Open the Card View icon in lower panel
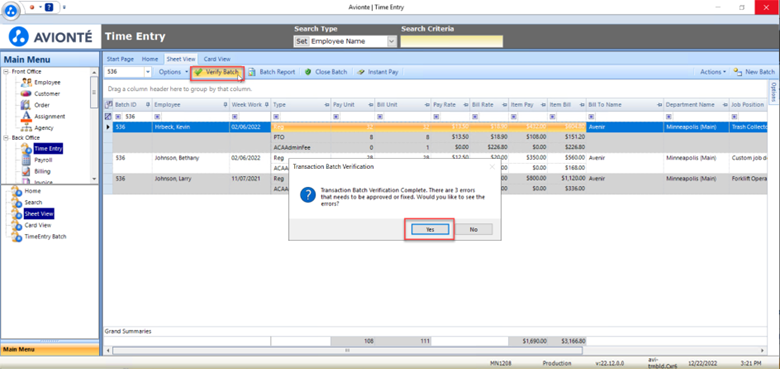 coord(16,225)
